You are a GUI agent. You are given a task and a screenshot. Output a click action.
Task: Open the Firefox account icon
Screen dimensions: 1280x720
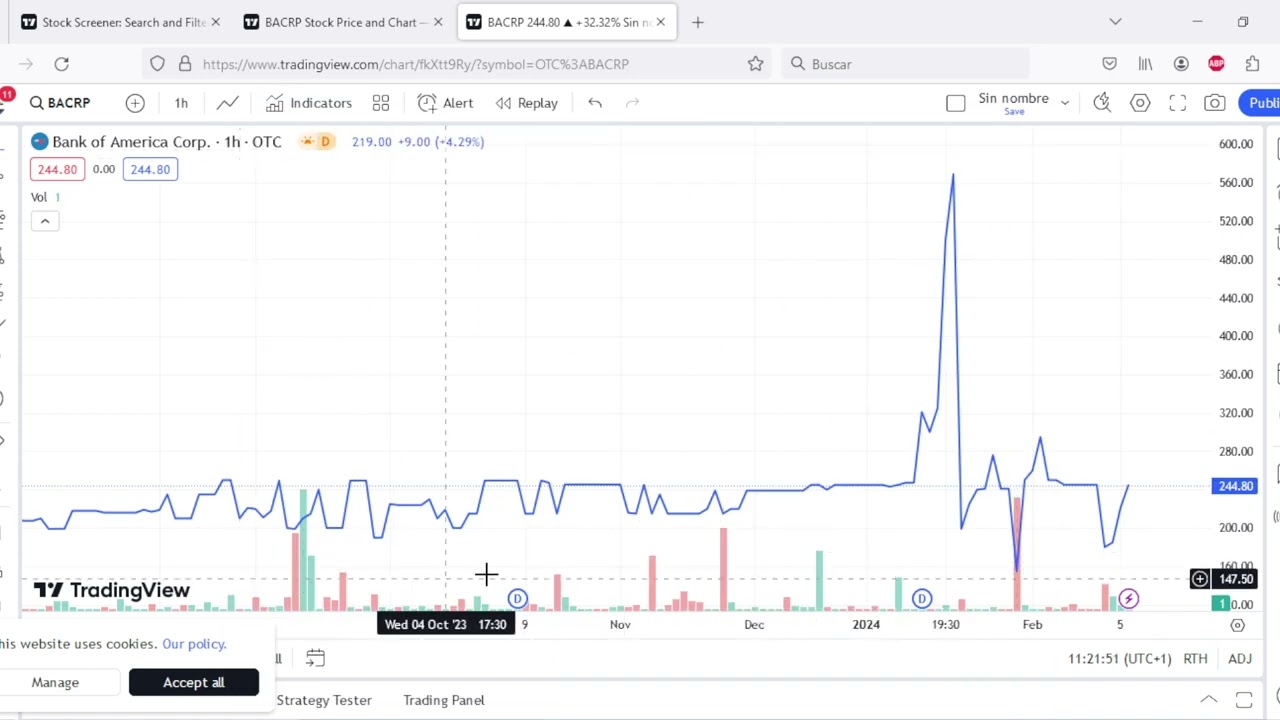pyautogui.click(x=1181, y=64)
